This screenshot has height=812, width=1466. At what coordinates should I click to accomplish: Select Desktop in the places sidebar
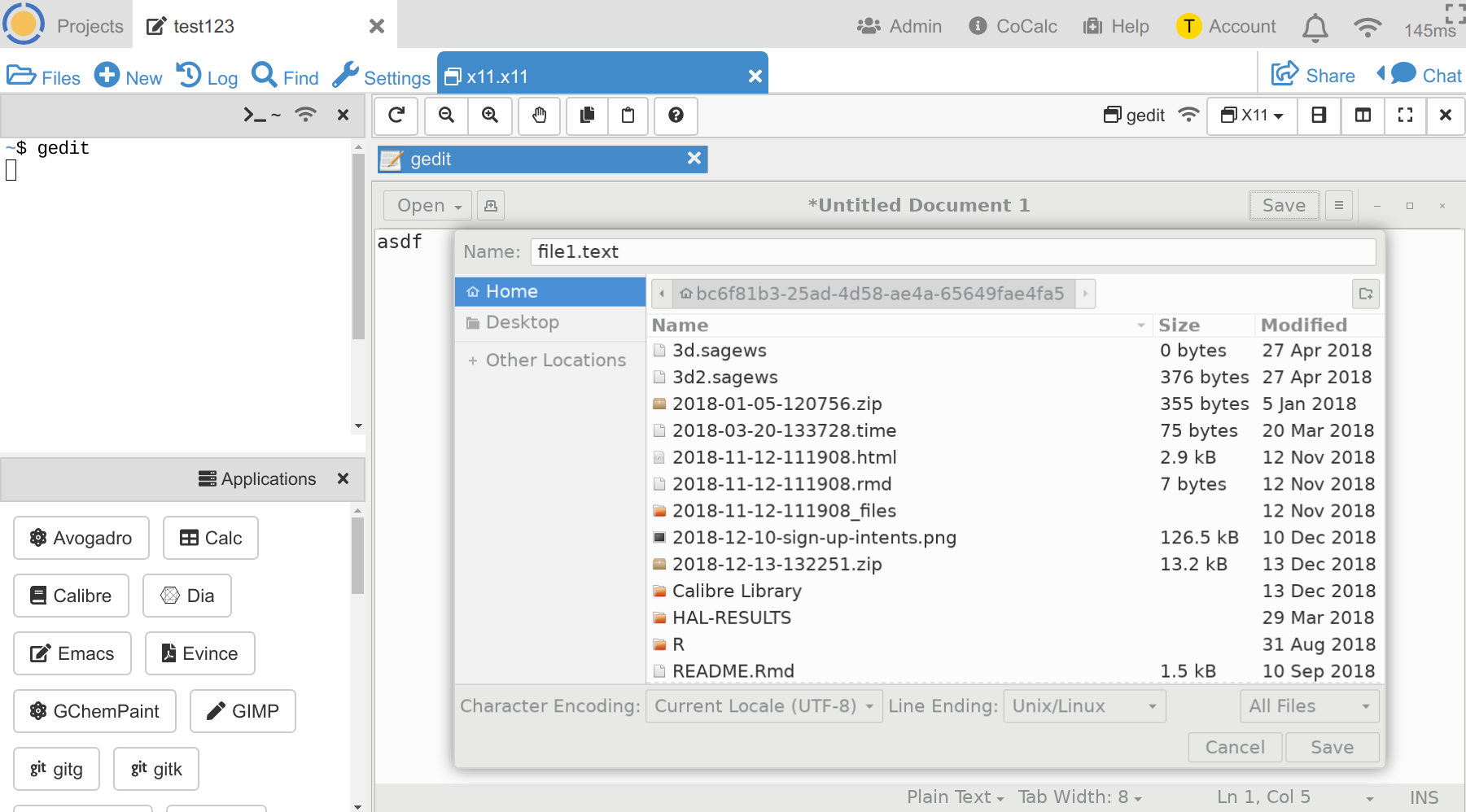point(522,322)
